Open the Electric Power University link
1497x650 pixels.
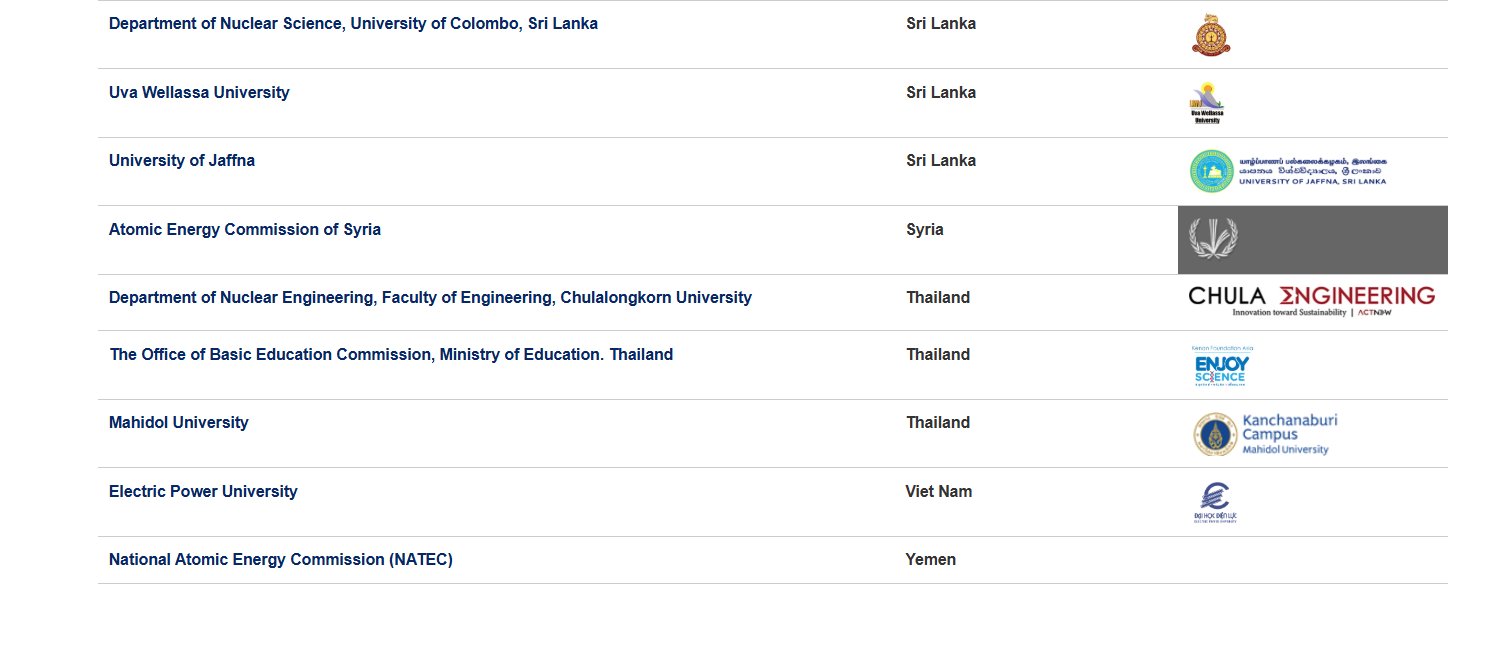[203, 491]
